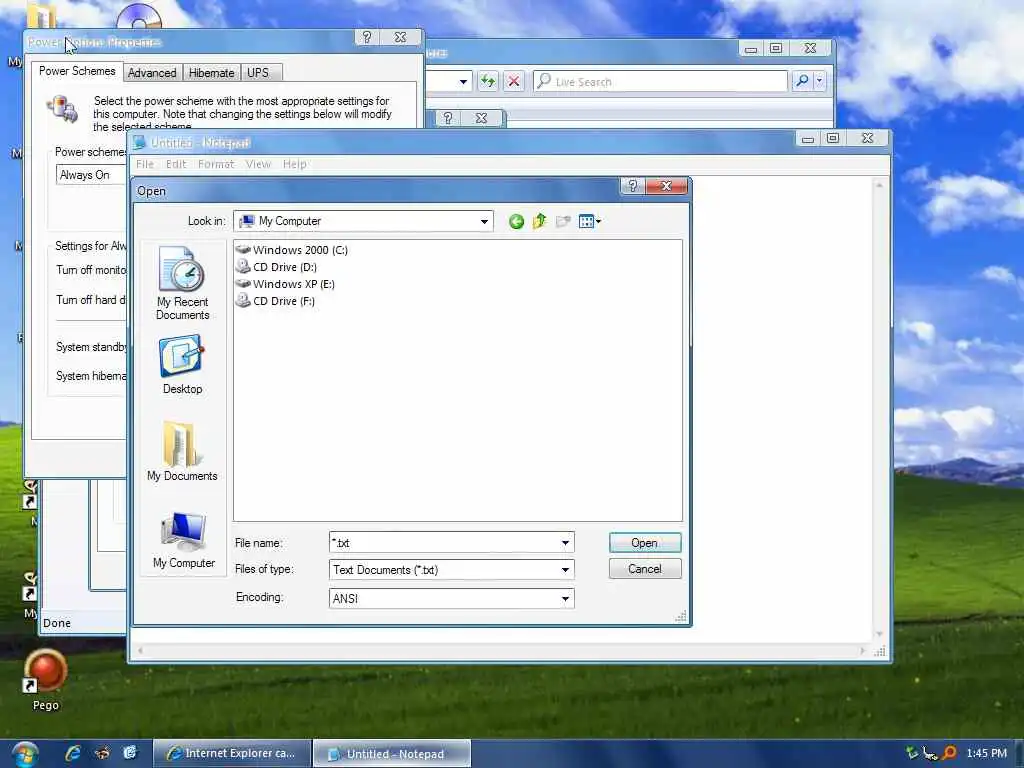Open the Notepad Edit menu
Screen dimensions: 1024x768
tap(176, 164)
